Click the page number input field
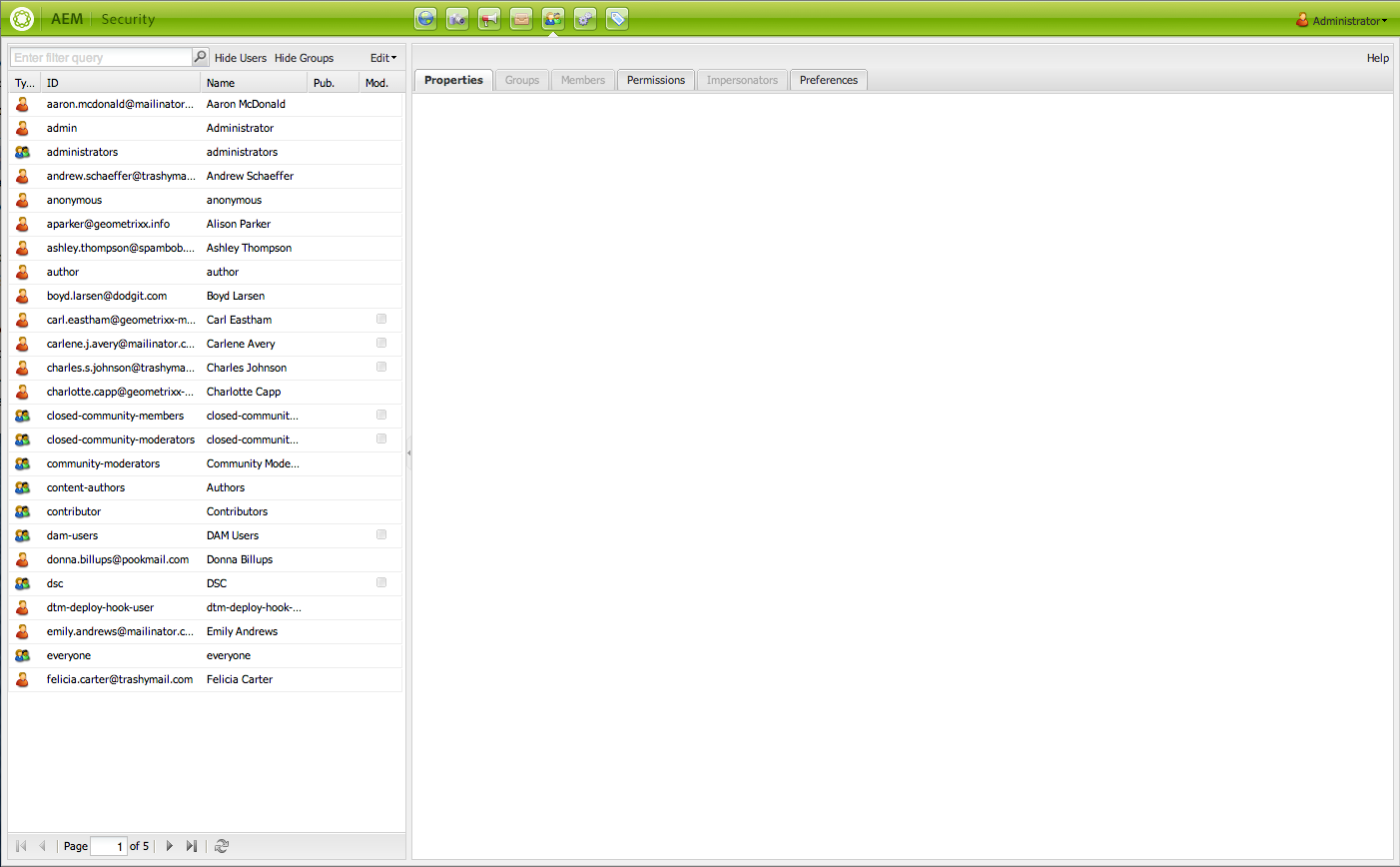This screenshot has height=867, width=1400. click(109, 846)
